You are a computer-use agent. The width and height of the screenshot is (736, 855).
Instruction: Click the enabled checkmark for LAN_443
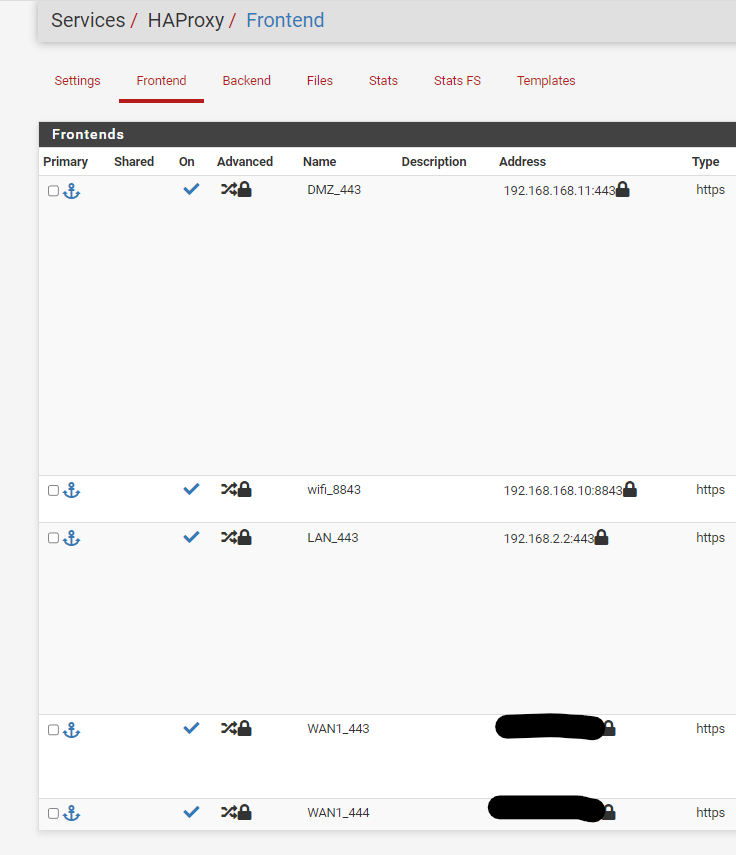tap(191, 537)
